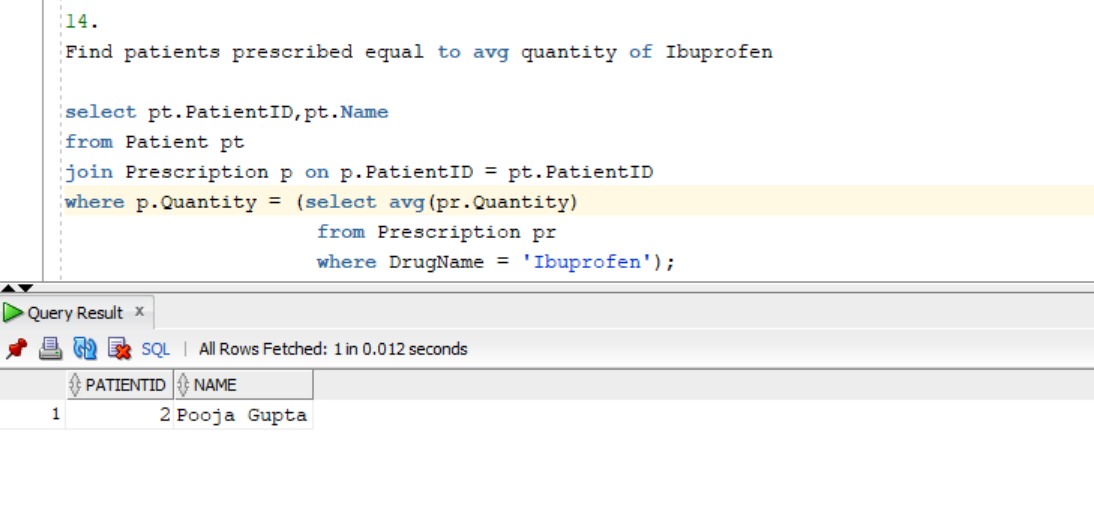Screen dimensions: 1094x524
Task: Place cursor on 'from Patient pt' line
Action: coord(155,142)
